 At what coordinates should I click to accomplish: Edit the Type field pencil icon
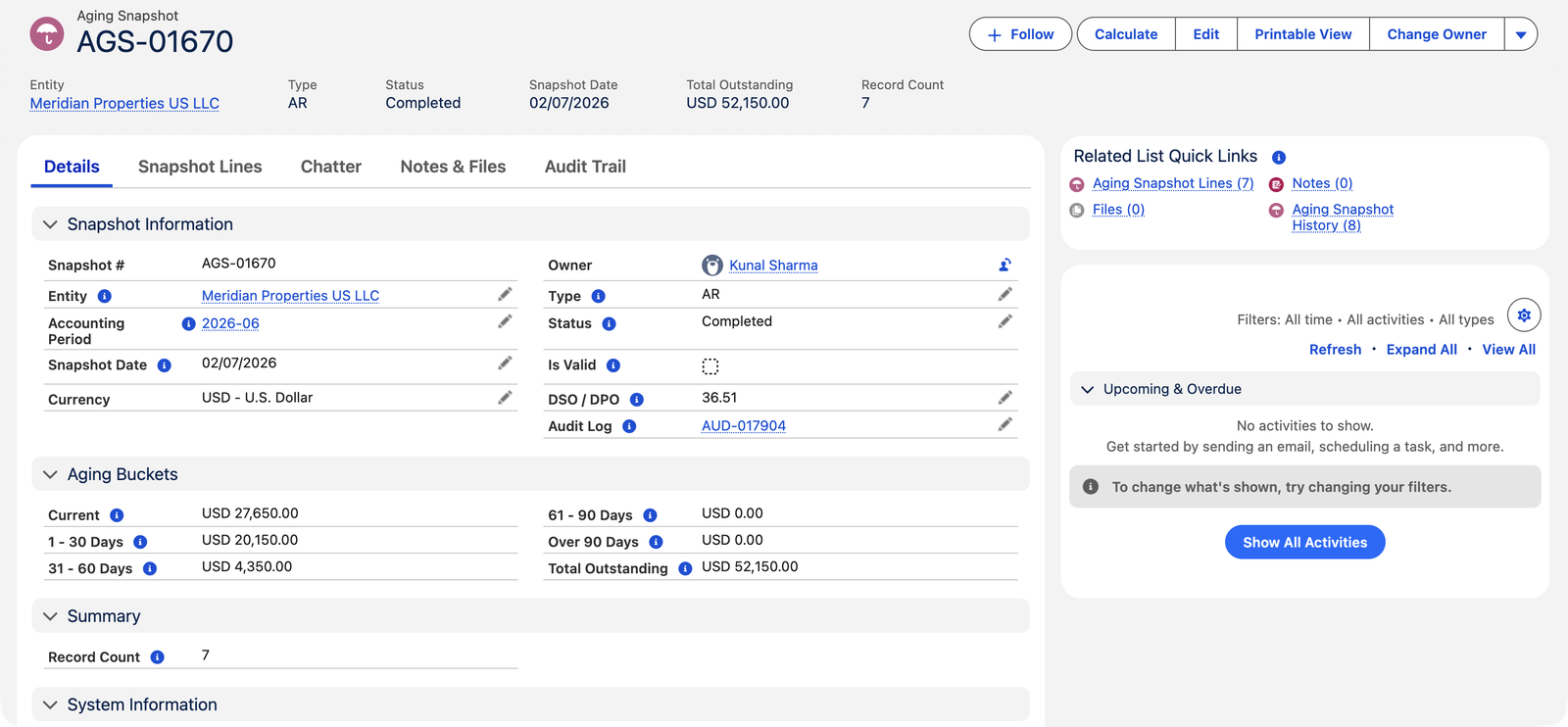point(1004,294)
